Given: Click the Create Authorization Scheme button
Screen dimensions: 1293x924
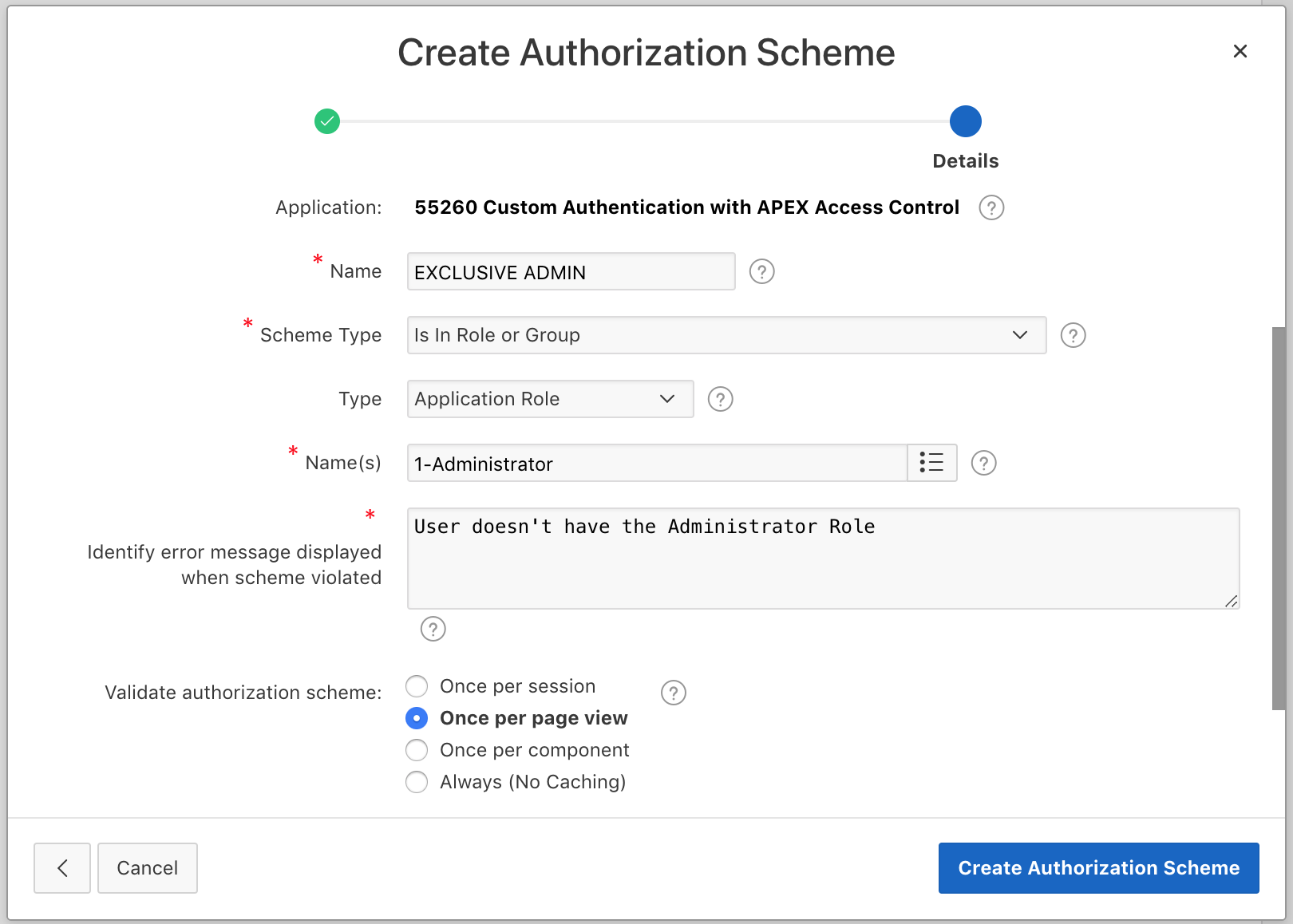Looking at the screenshot, I should (x=1098, y=868).
